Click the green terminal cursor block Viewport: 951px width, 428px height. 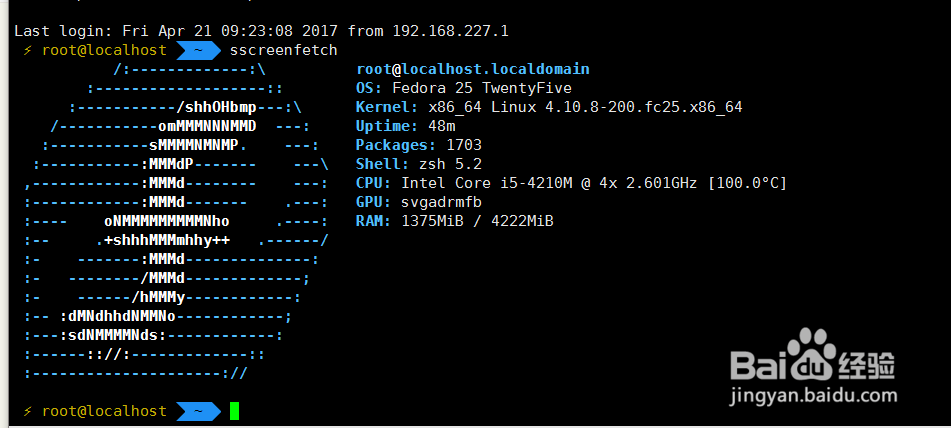tap(234, 411)
